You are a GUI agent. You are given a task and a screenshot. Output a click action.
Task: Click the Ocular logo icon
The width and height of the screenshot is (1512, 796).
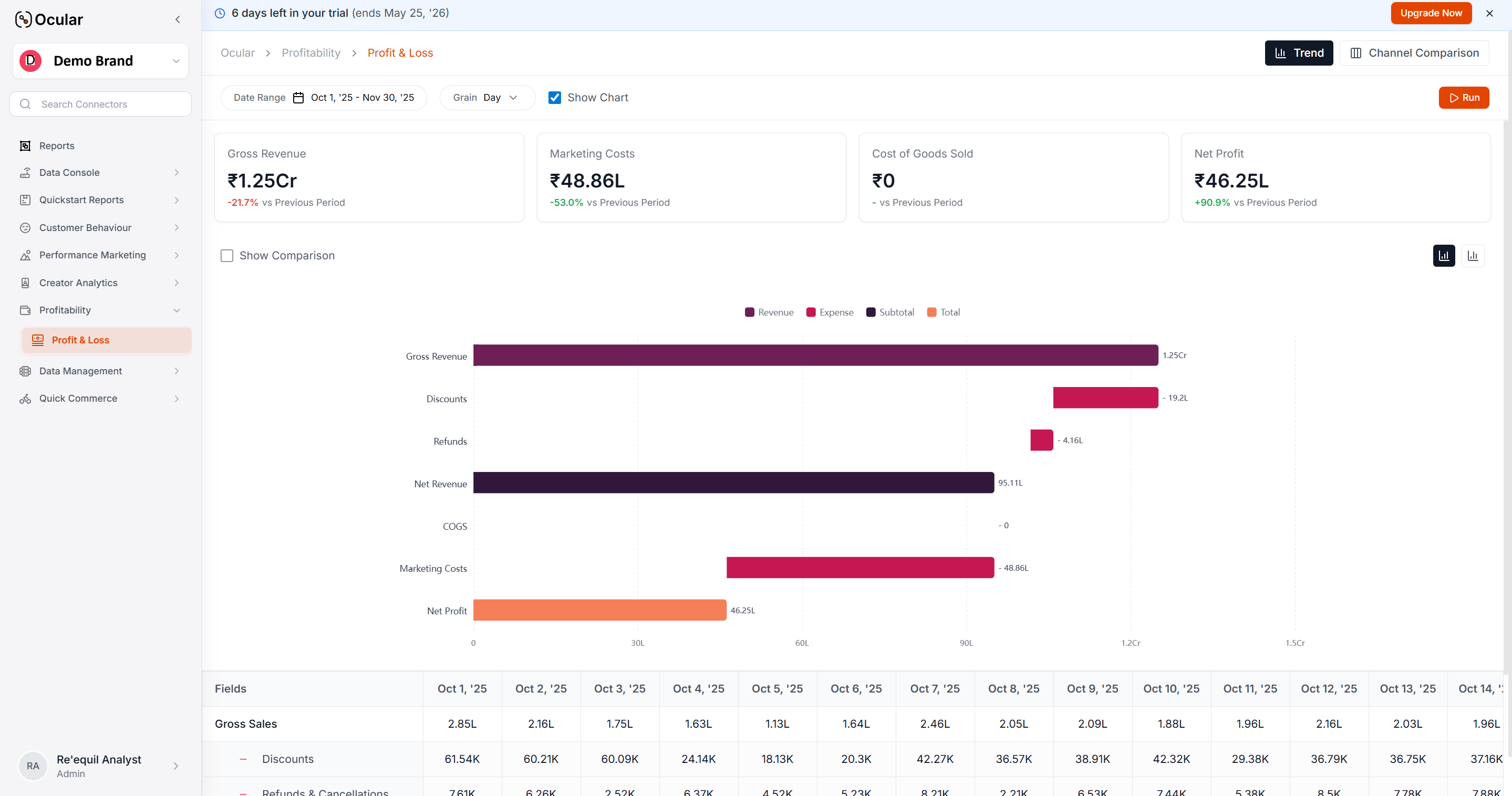(x=23, y=19)
